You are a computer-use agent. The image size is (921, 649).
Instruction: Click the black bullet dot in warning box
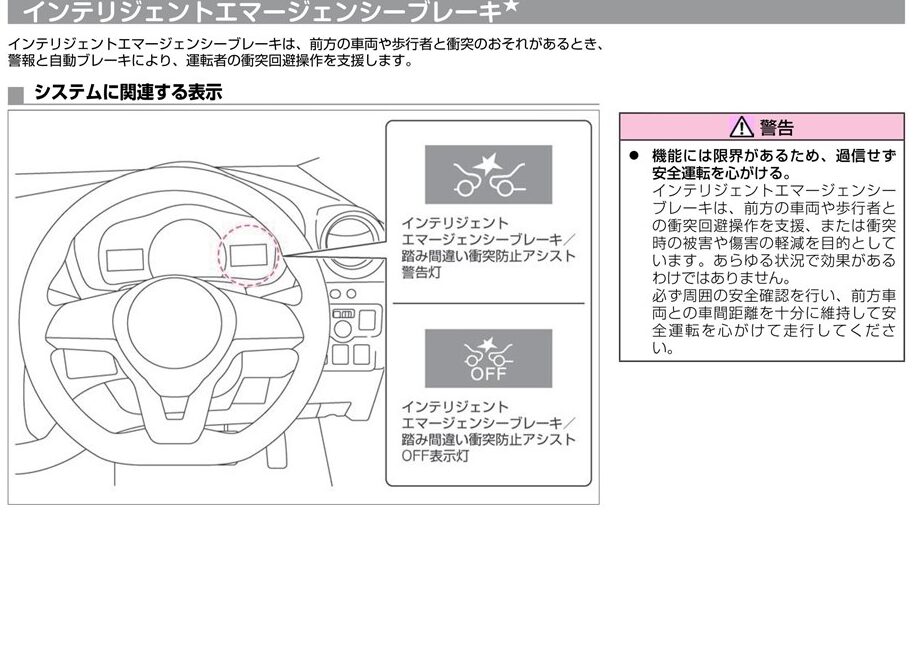pyautogui.click(x=633, y=157)
